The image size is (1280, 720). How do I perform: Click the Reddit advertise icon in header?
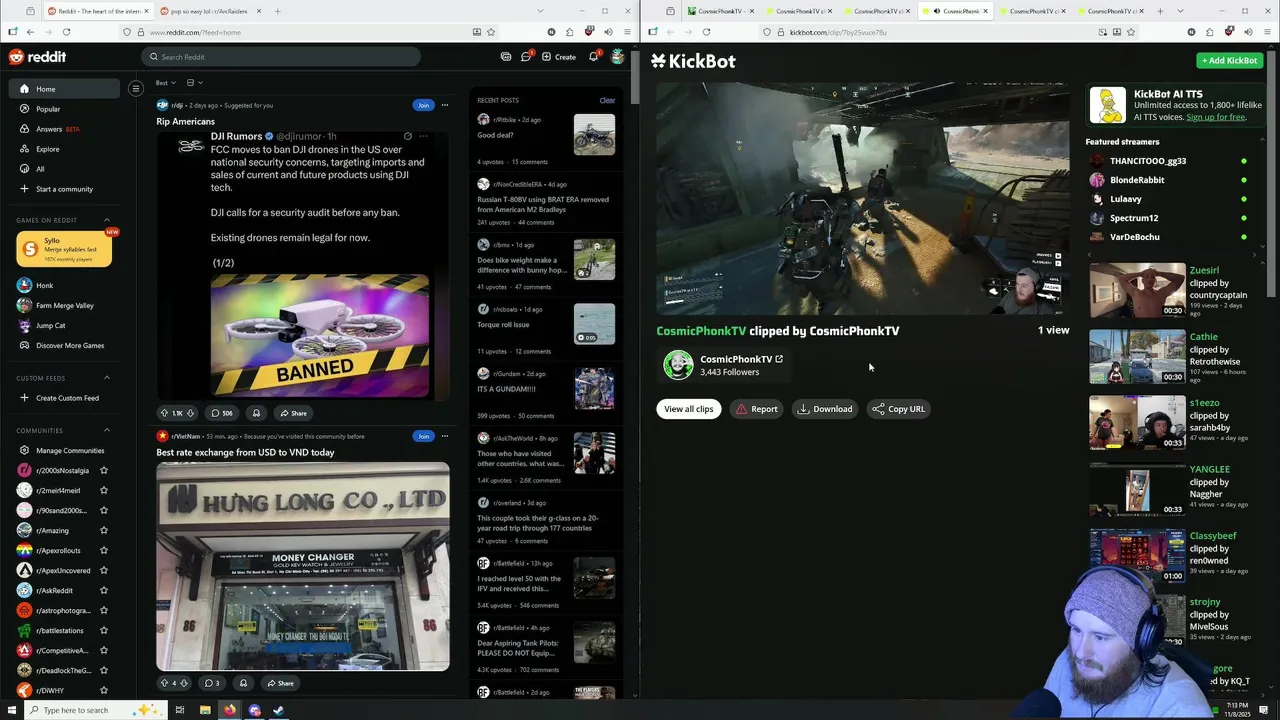point(506,57)
